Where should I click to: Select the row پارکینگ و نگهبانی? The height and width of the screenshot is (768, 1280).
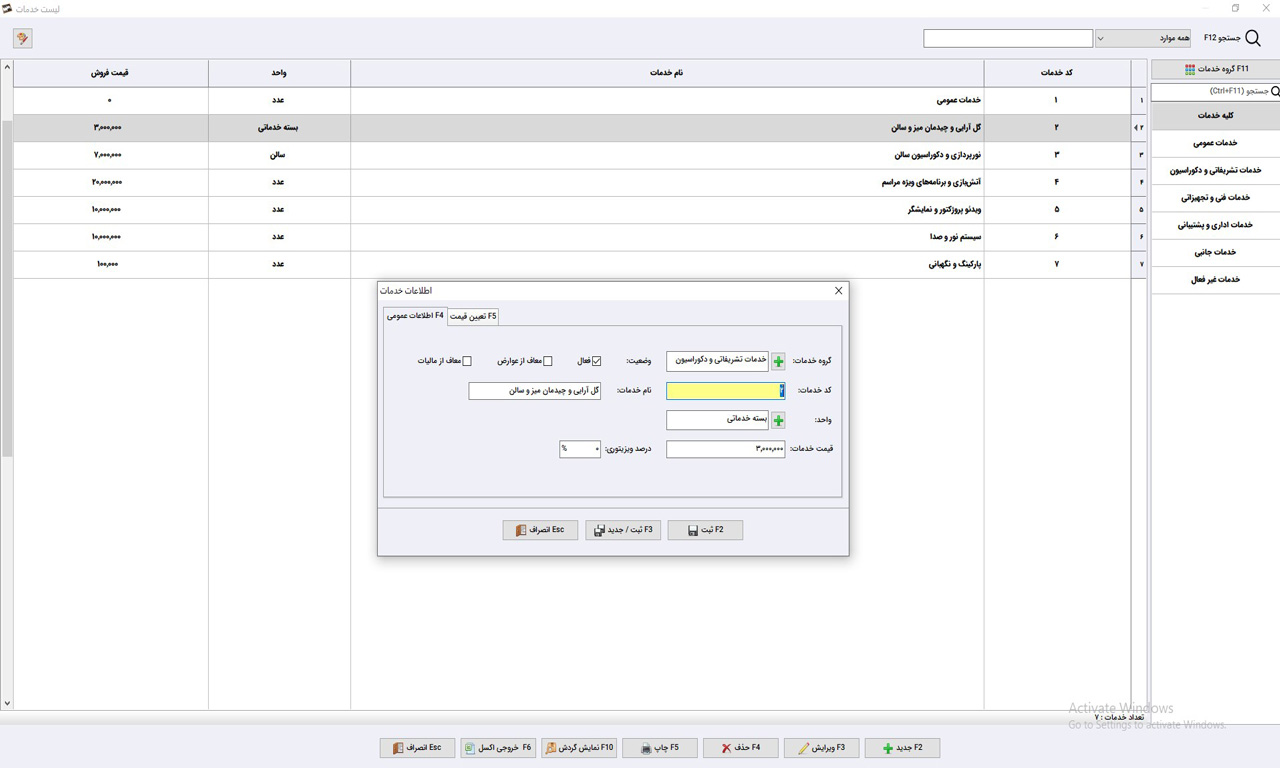580,264
